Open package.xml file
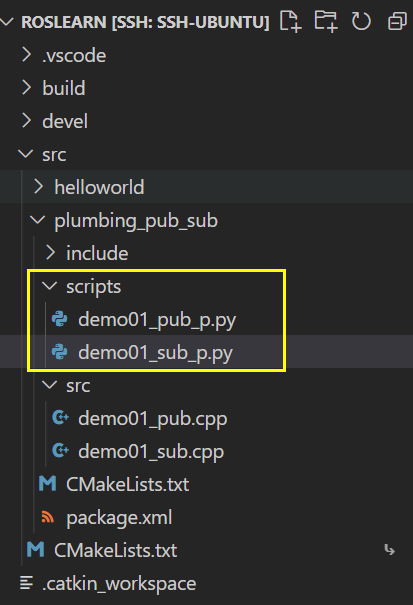The height and width of the screenshot is (605, 413). click(119, 517)
